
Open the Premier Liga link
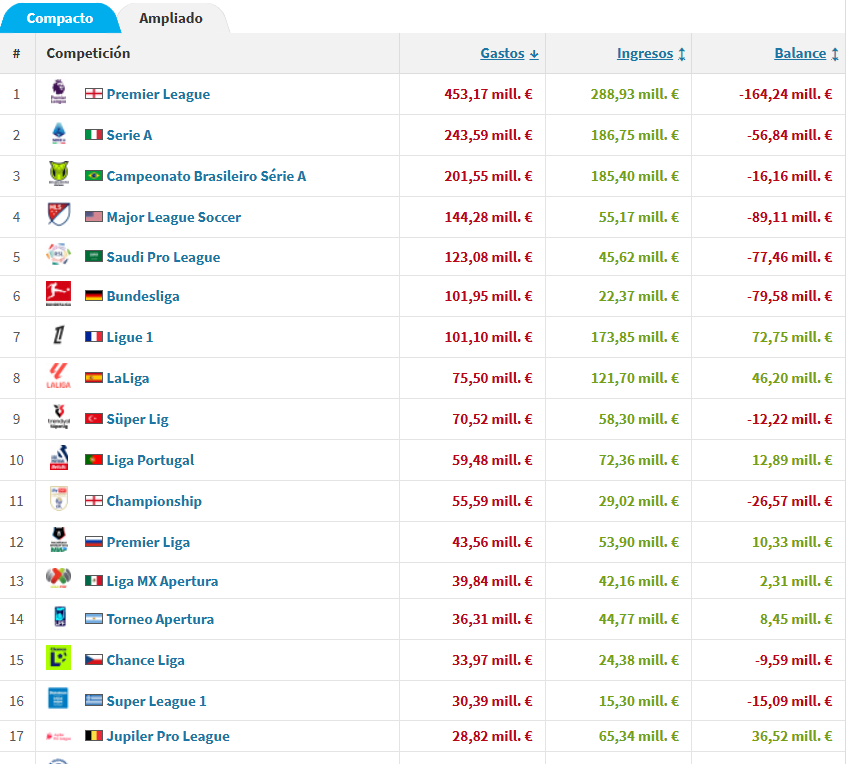pyautogui.click(x=148, y=542)
